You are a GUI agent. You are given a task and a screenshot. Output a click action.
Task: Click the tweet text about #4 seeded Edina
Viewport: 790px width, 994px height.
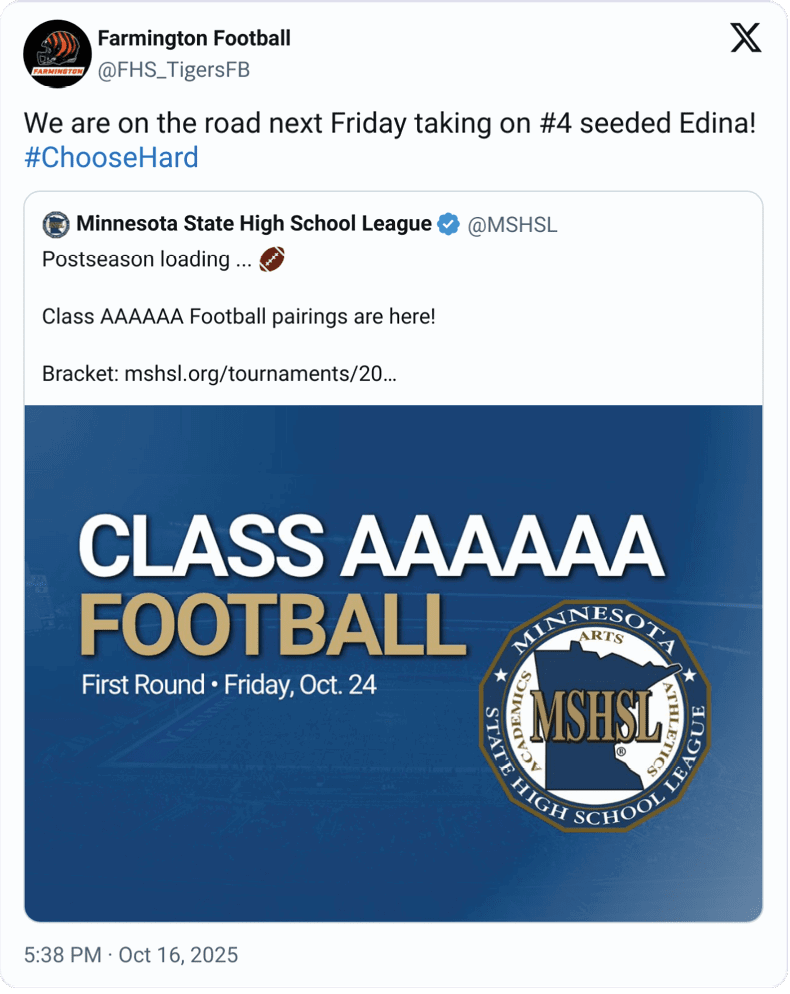coord(389,125)
